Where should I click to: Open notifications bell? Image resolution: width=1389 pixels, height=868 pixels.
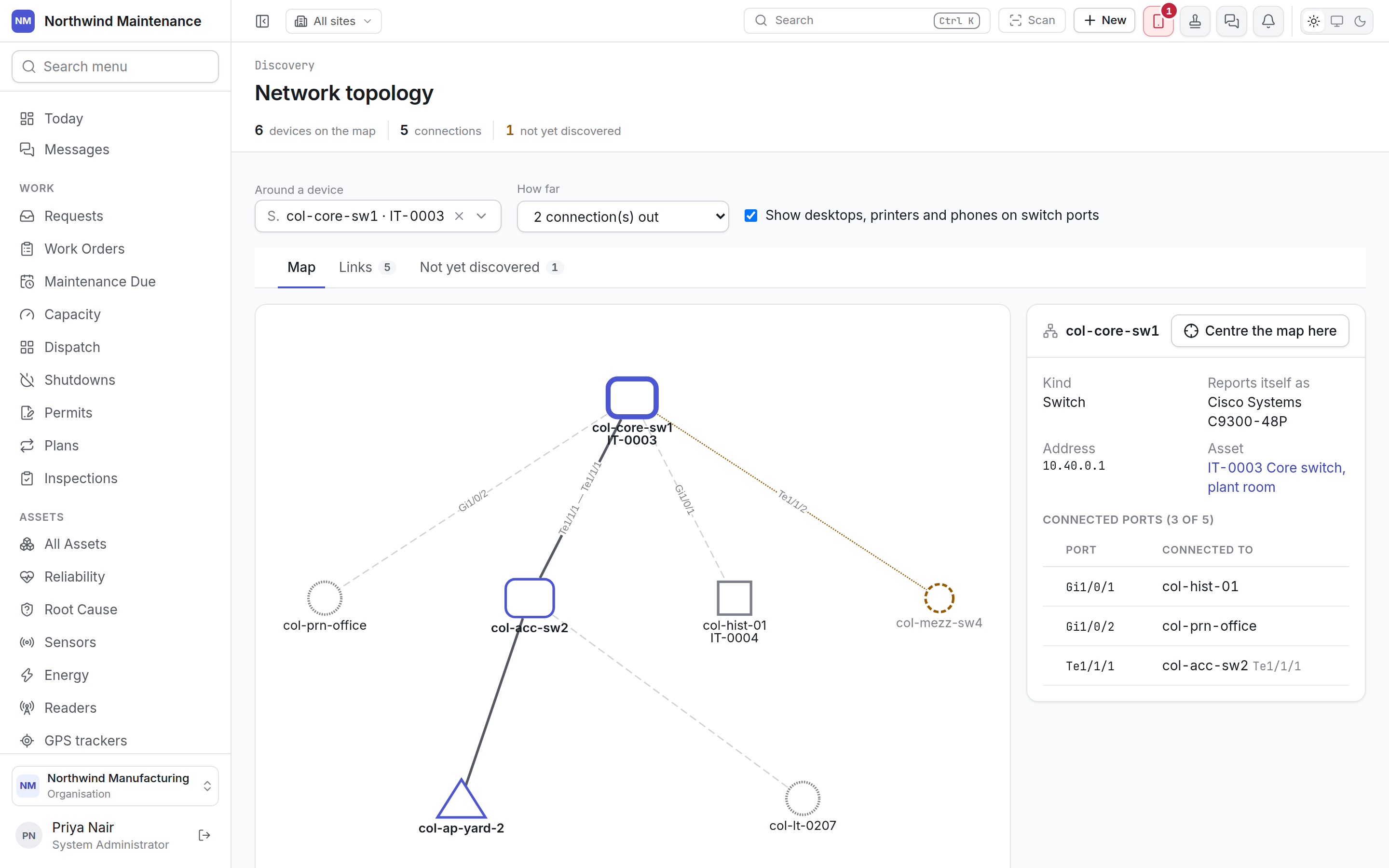[x=1268, y=21]
